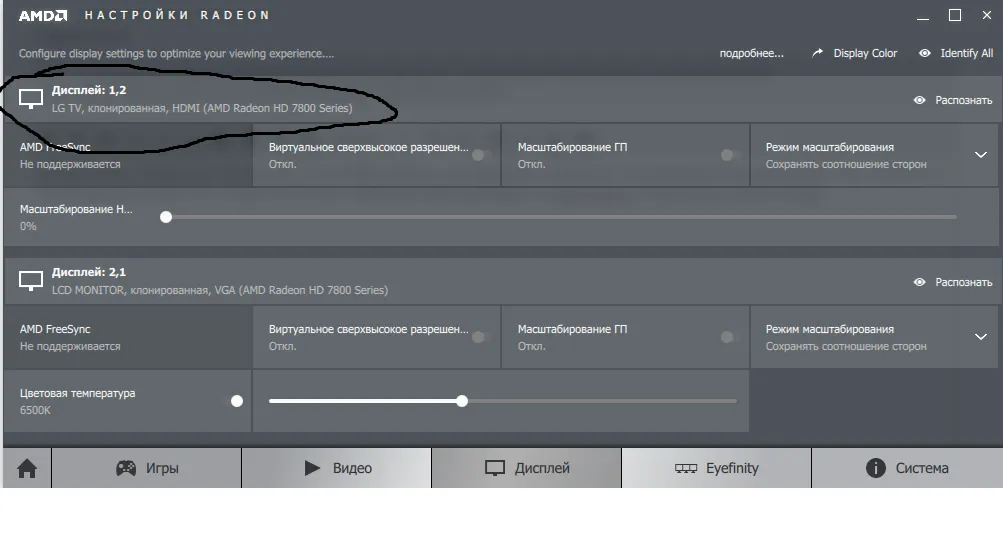Click the AMD logo in title bar

[43, 15]
